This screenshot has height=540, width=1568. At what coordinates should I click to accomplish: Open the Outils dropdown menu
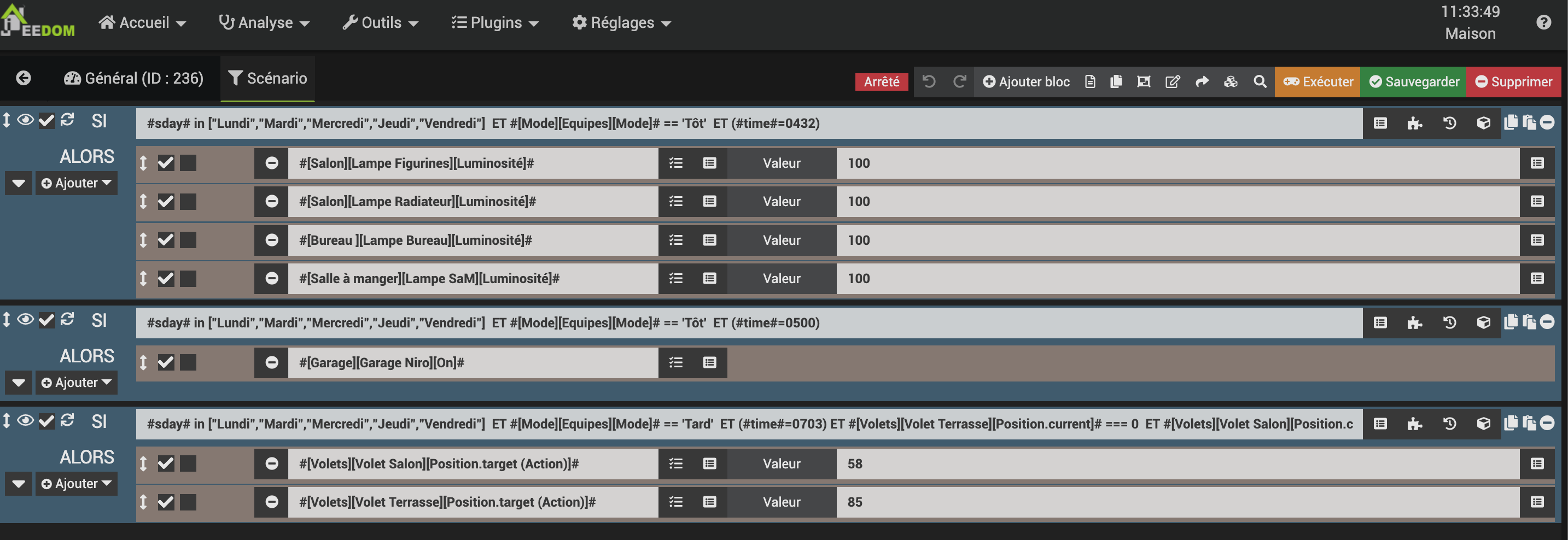[381, 22]
